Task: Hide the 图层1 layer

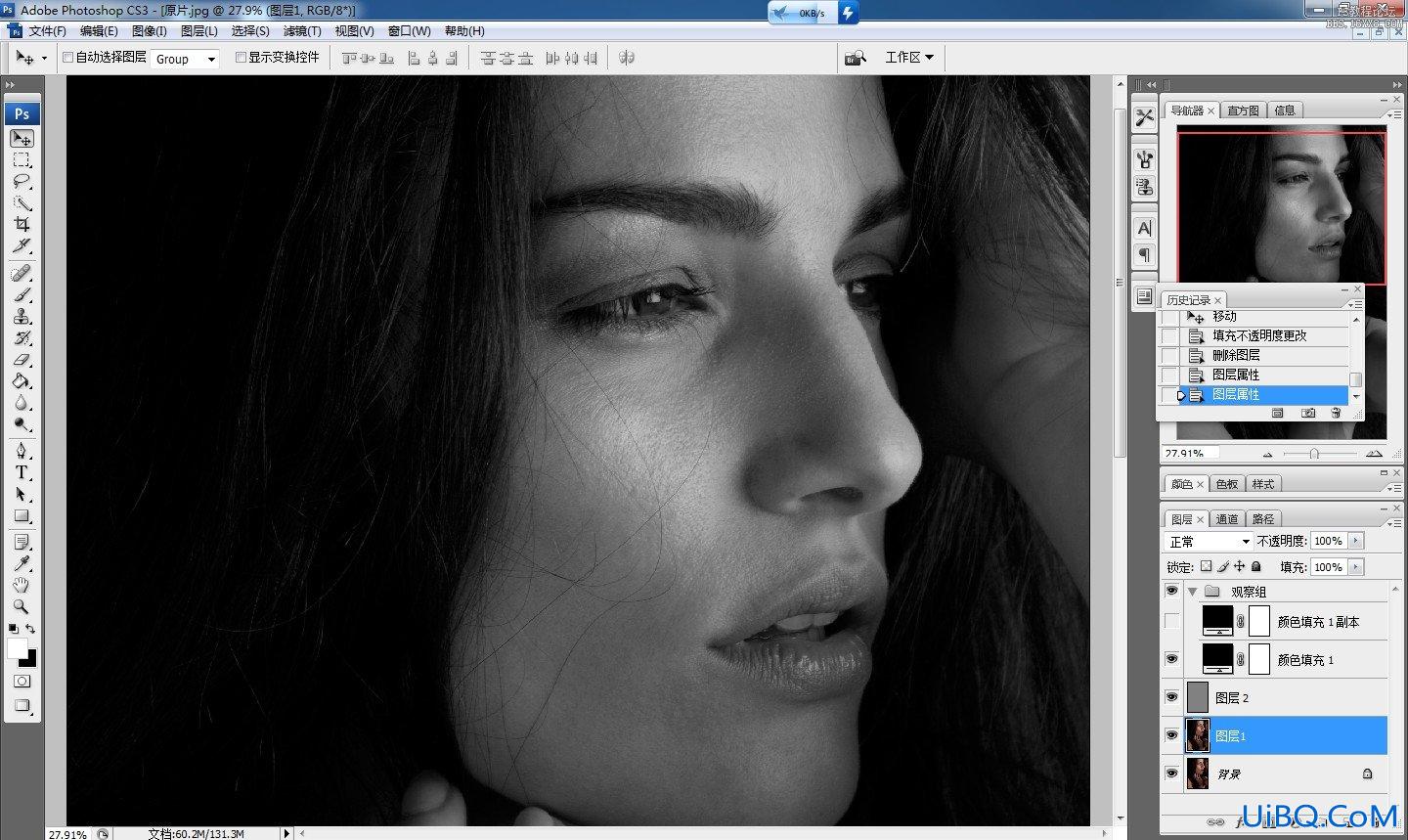Action: click(x=1171, y=735)
